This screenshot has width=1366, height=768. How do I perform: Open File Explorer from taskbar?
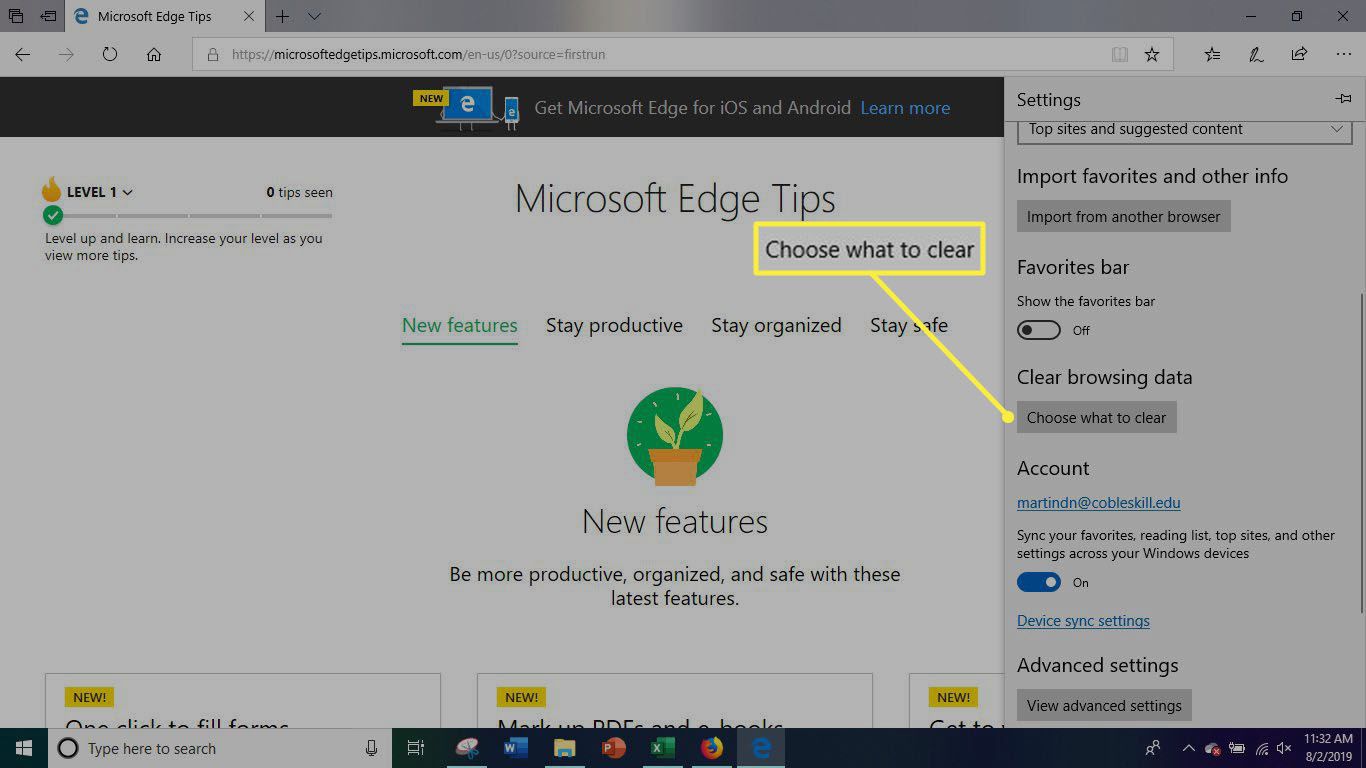point(565,748)
